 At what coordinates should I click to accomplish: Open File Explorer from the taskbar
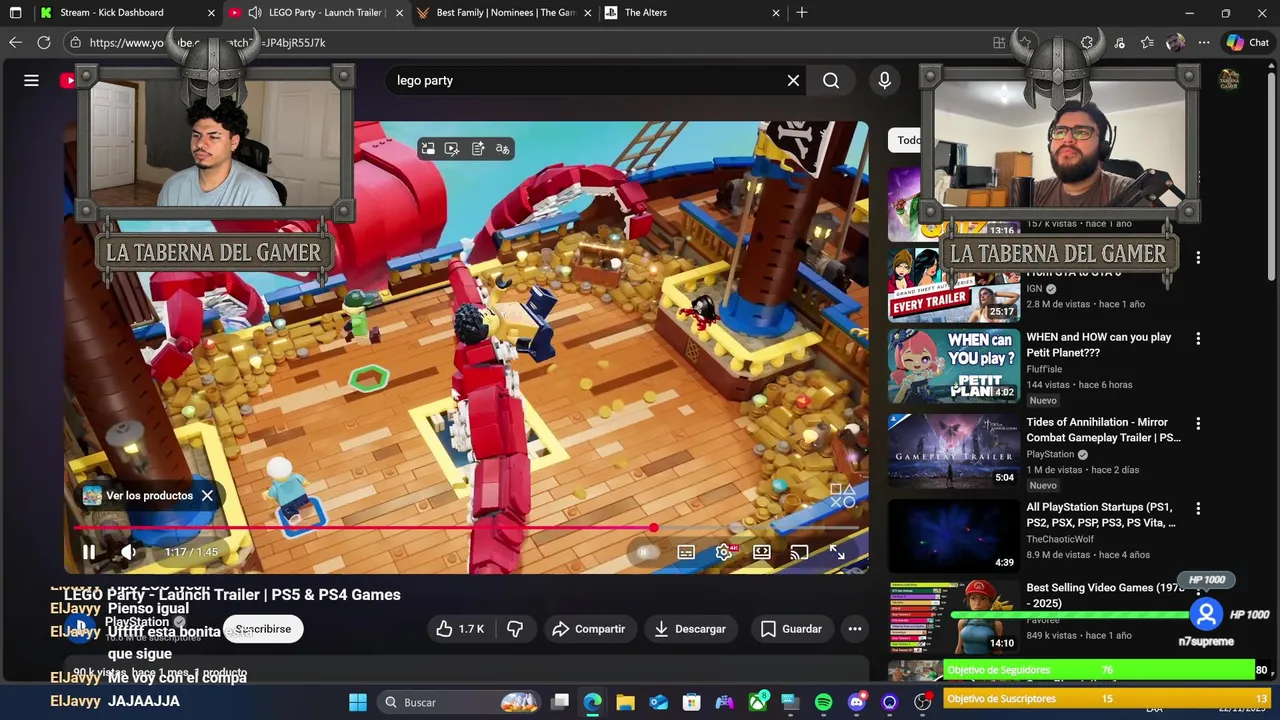pos(626,702)
